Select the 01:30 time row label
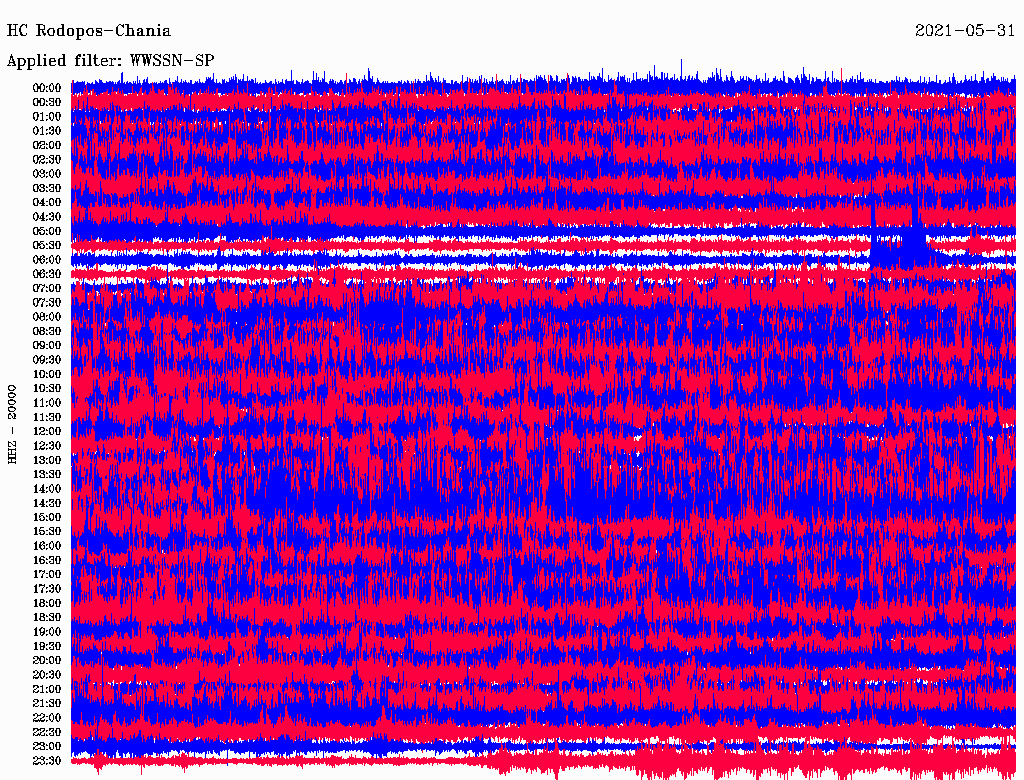The image size is (1024, 780). click(x=47, y=131)
